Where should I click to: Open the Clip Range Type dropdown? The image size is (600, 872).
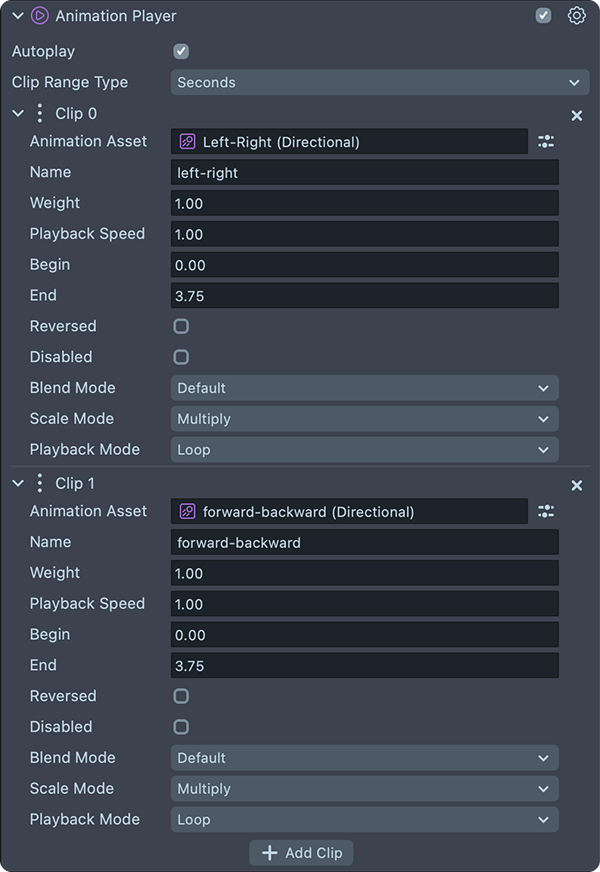(x=379, y=82)
